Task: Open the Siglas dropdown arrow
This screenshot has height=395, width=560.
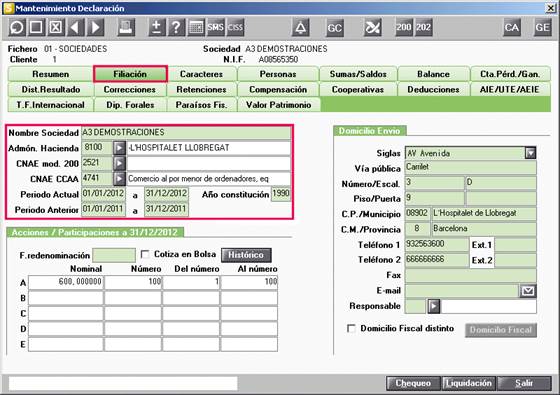Action: tap(530, 153)
